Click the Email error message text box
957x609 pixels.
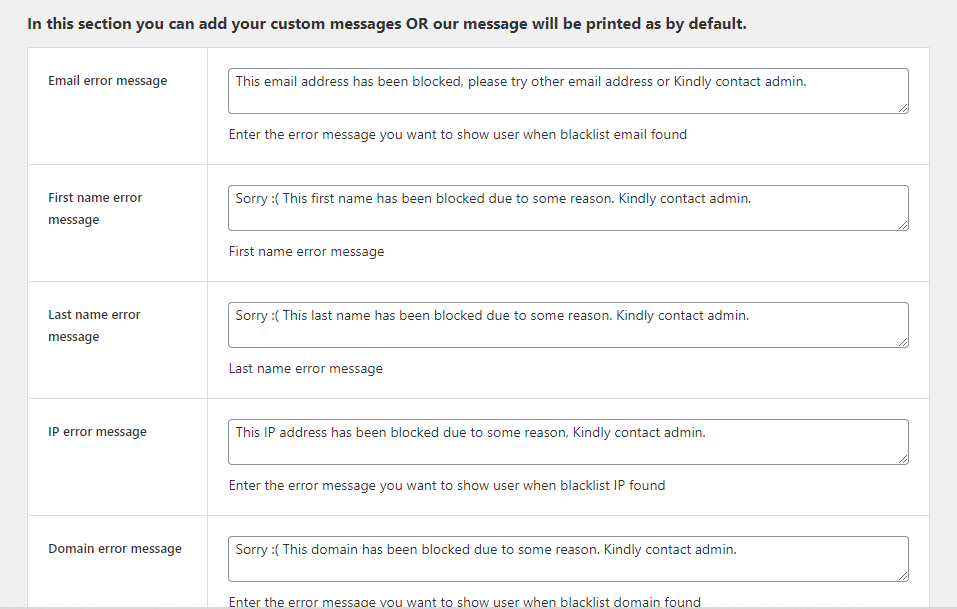[568, 91]
